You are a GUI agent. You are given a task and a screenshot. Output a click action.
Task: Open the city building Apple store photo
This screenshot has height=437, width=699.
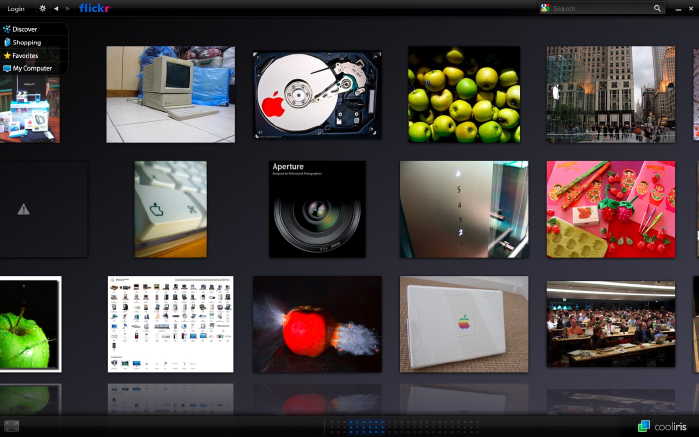pos(611,95)
